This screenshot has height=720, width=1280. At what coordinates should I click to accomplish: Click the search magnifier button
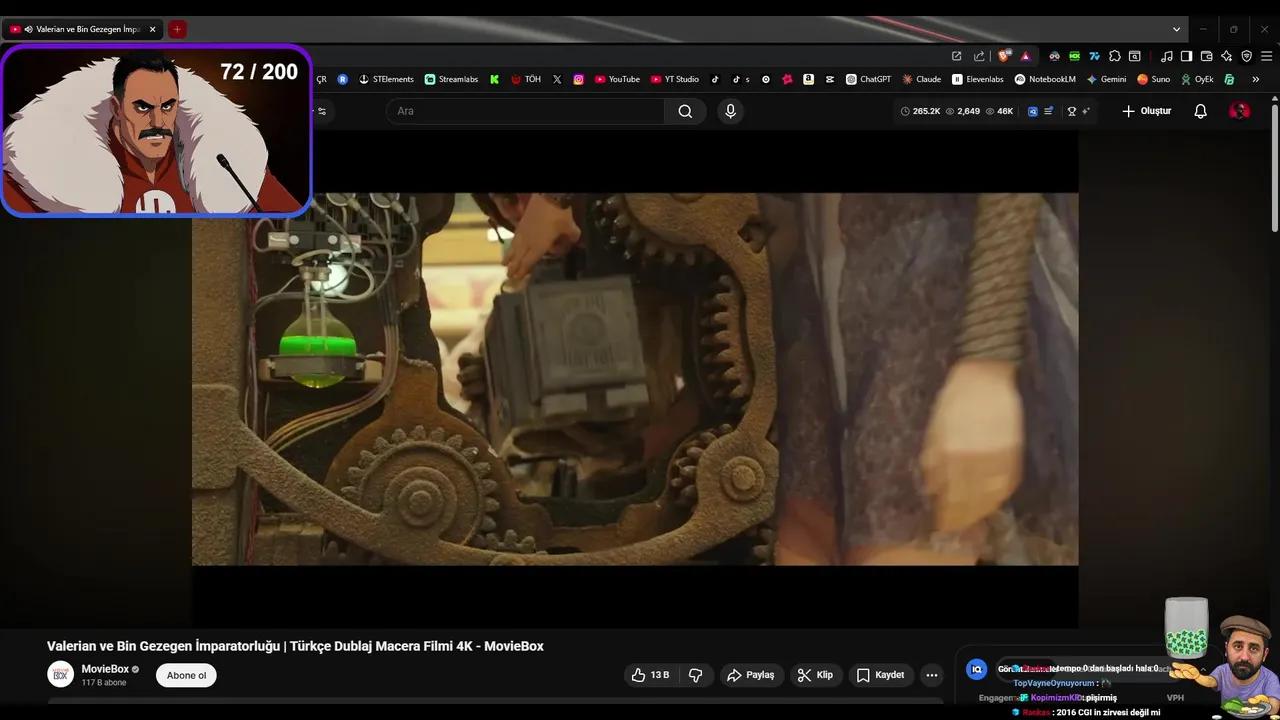(685, 111)
